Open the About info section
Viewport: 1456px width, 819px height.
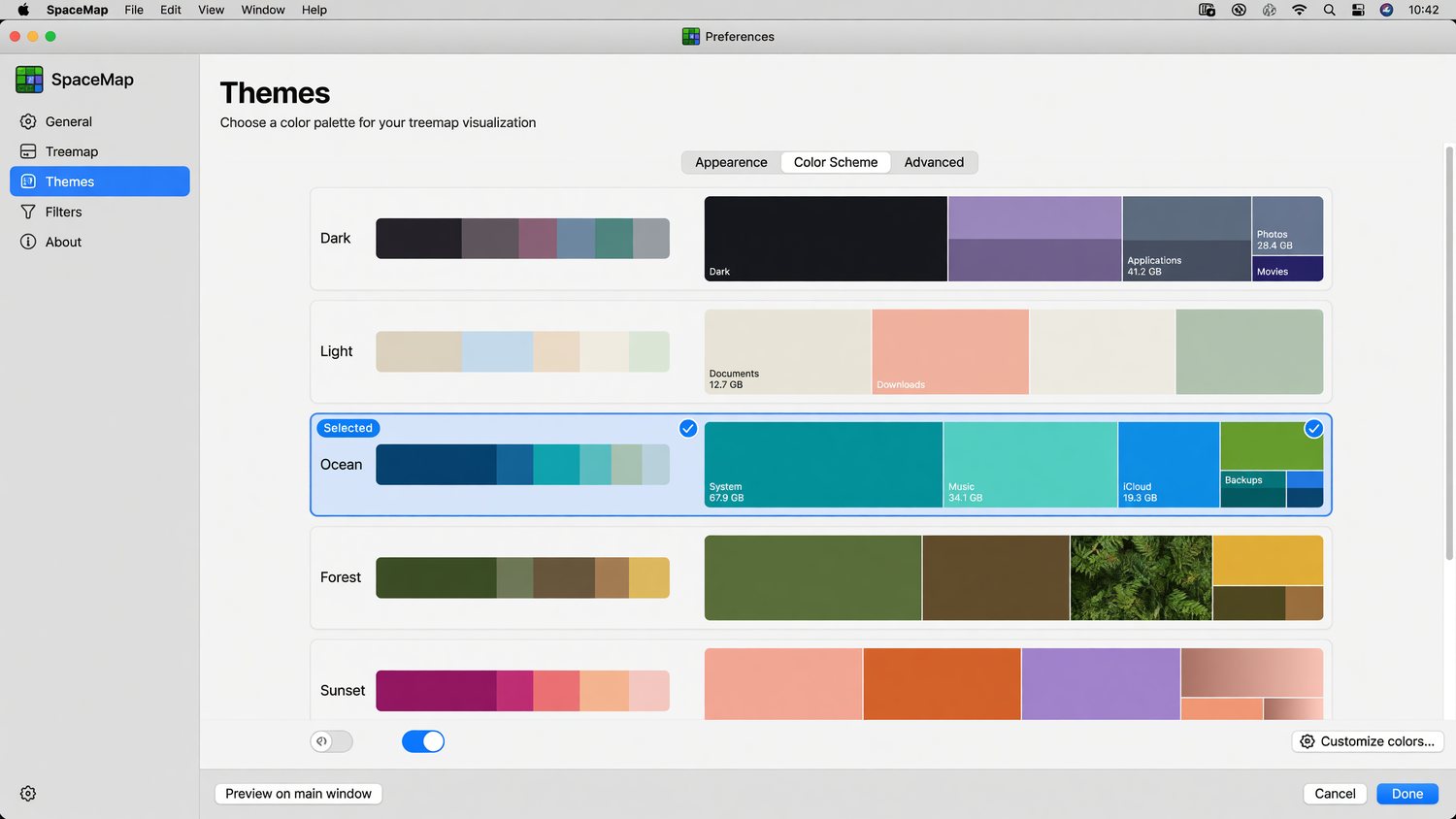point(99,242)
